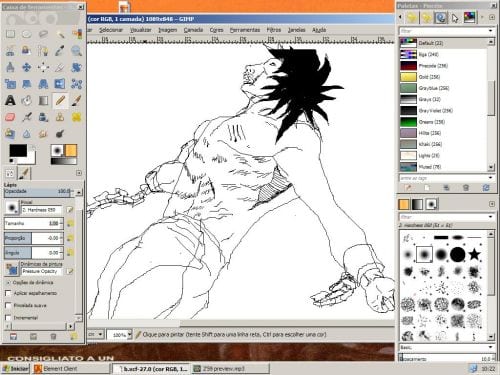Viewport: 500px width, 375px height.
Task: Enable Aplicar espalhamento checkbox
Action: (8, 293)
